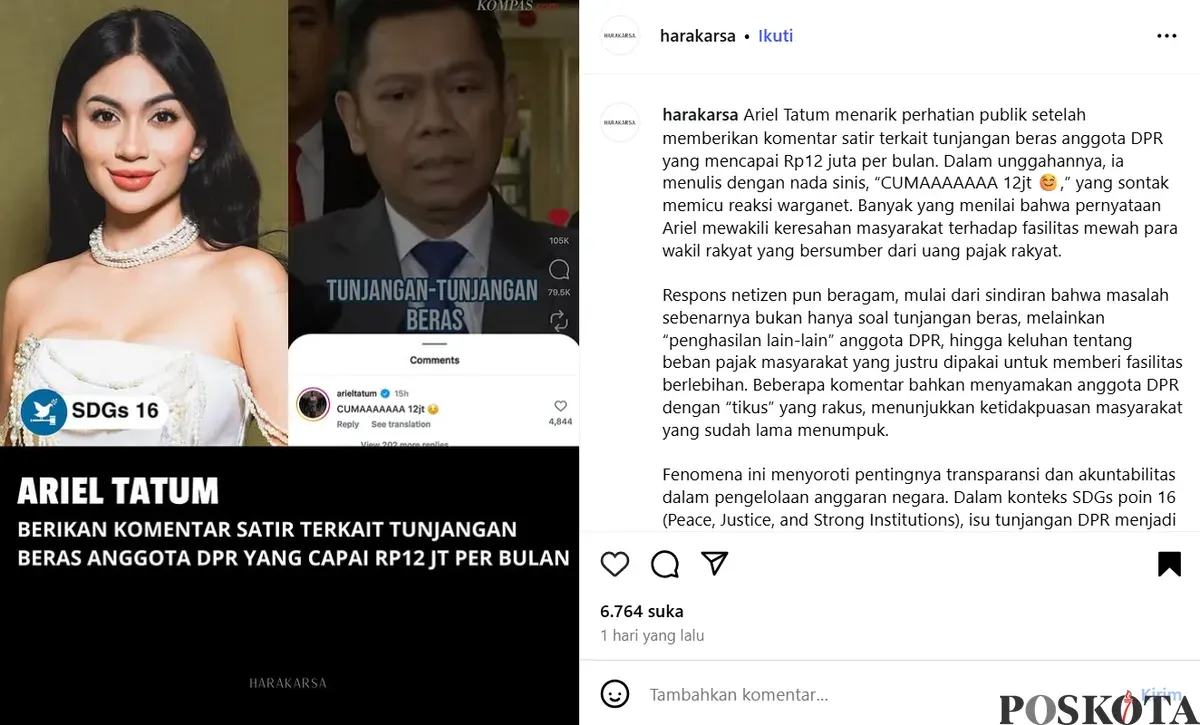
Task: Share post with paper plane icon
Action: click(714, 563)
